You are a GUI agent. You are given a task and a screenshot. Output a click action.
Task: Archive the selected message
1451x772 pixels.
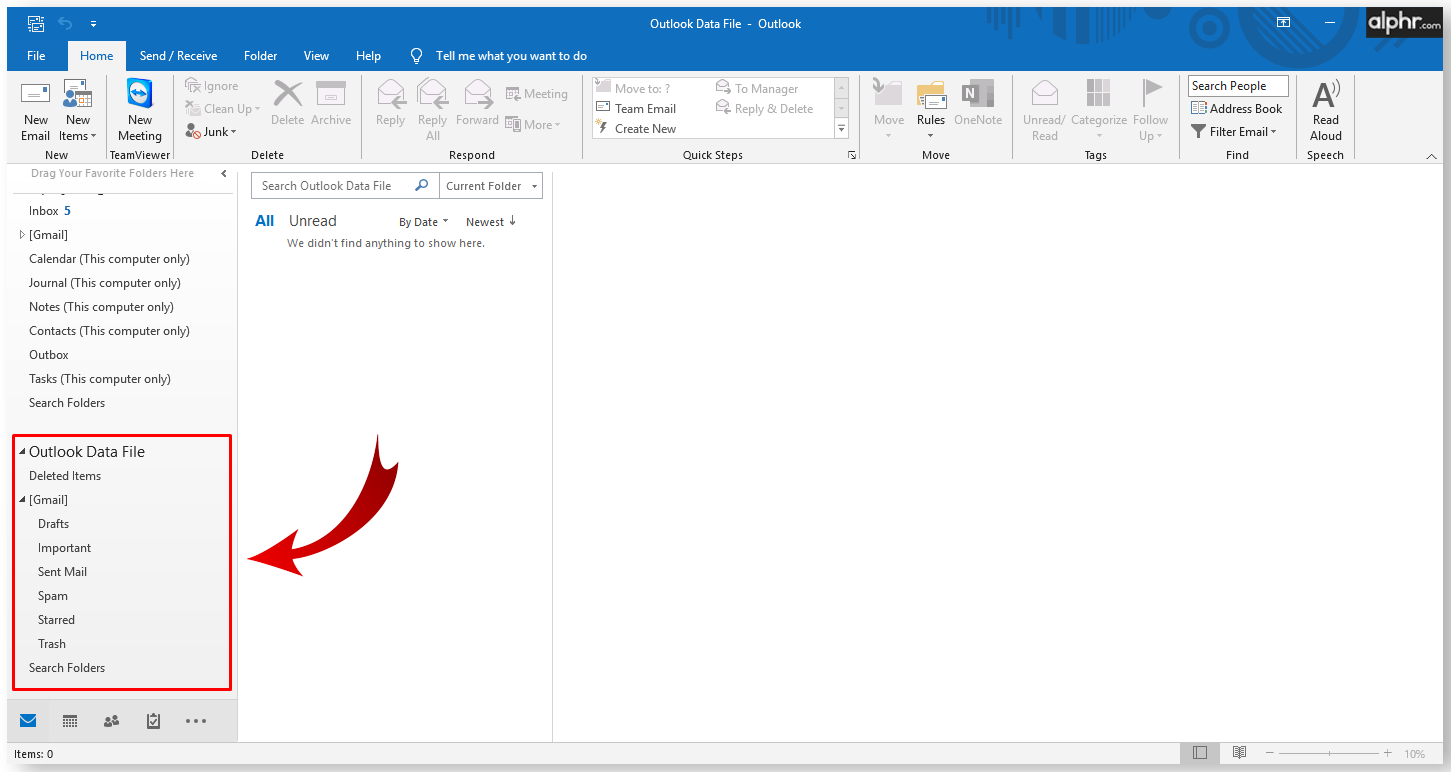pos(331,103)
